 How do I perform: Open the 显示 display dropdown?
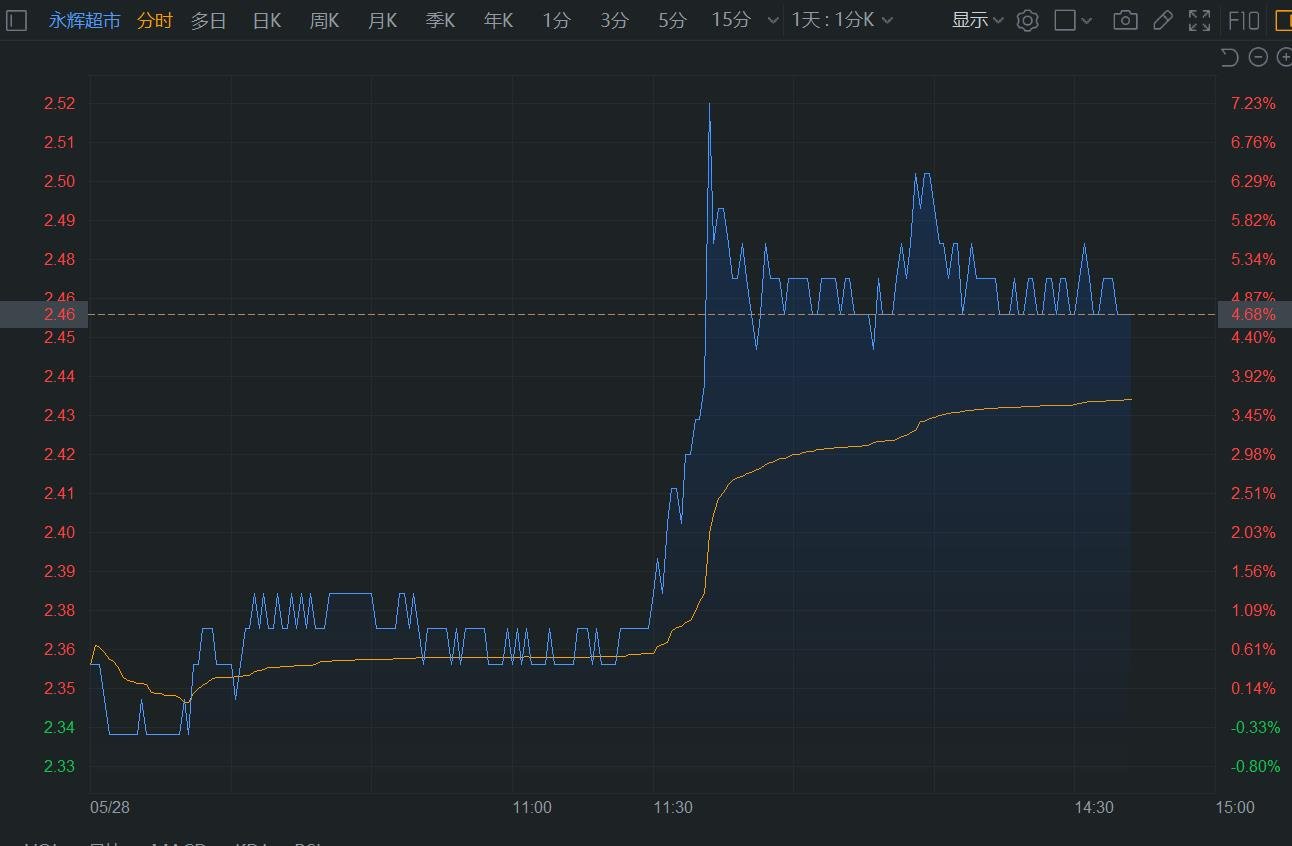[977, 20]
